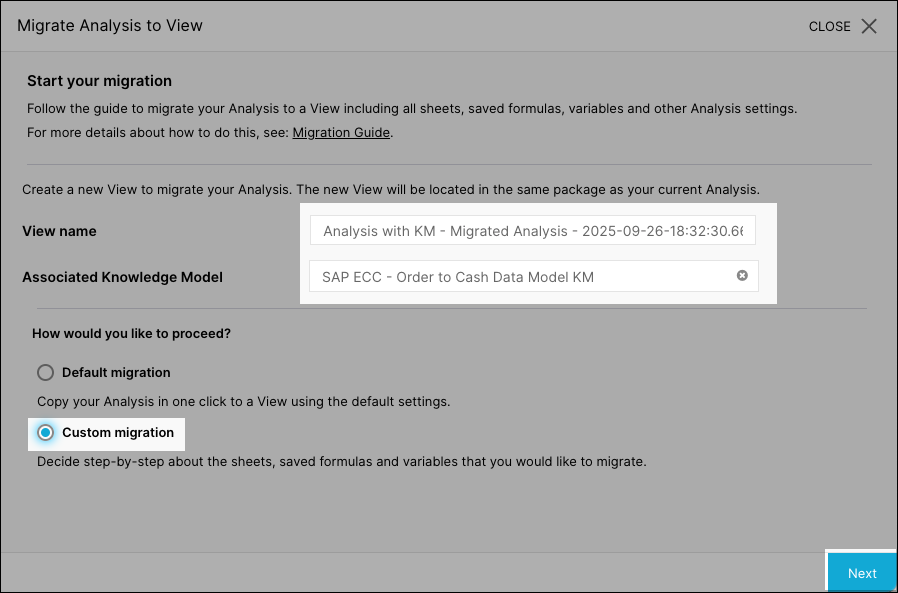Image resolution: width=898 pixels, height=593 pixels.
Task: Click the "Create a new View" instruction text
Action: pyautogui.click(x=391, y=189)
